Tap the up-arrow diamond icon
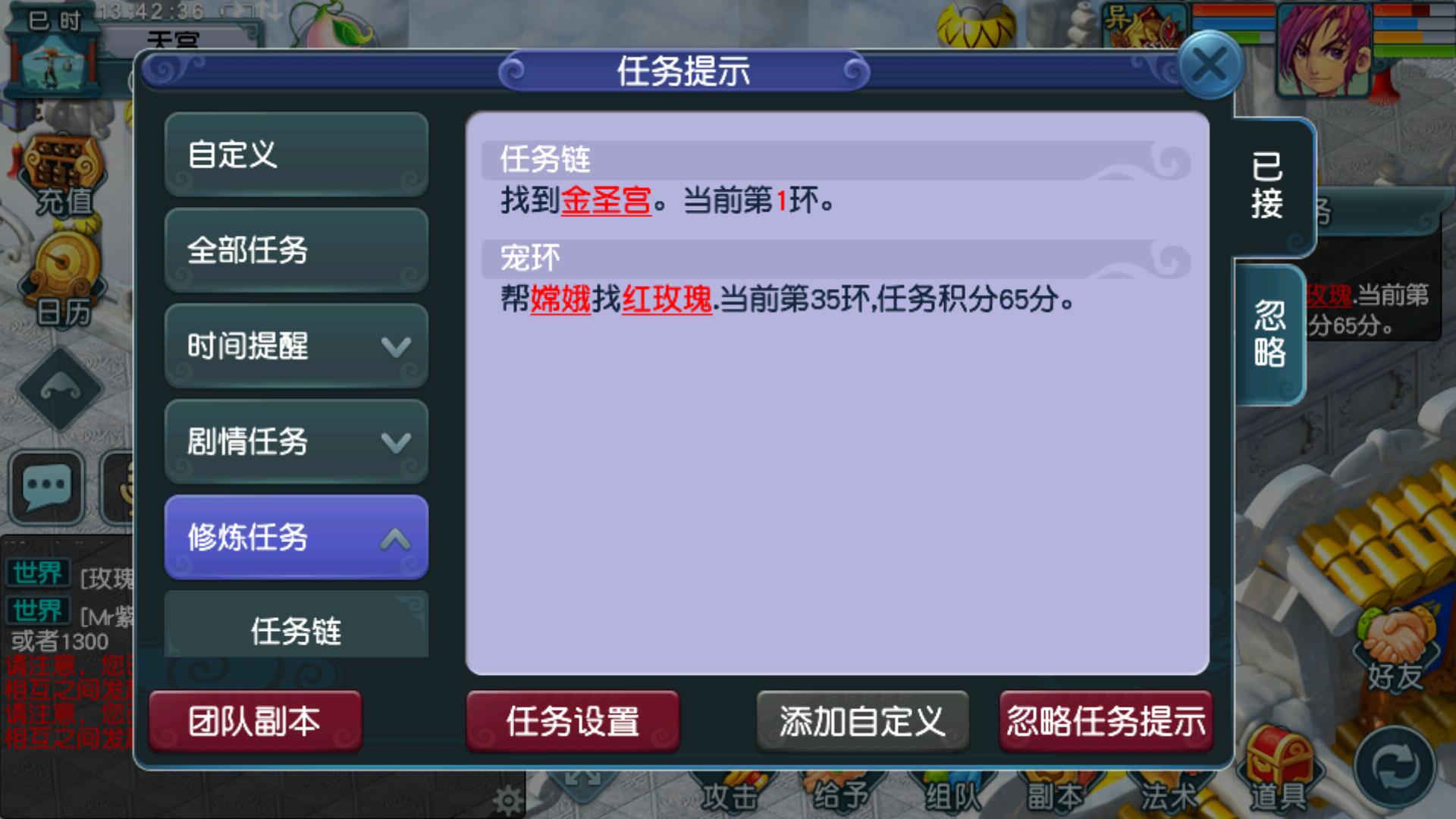Screen dimensions: 1456x819 tap(61, 390)
